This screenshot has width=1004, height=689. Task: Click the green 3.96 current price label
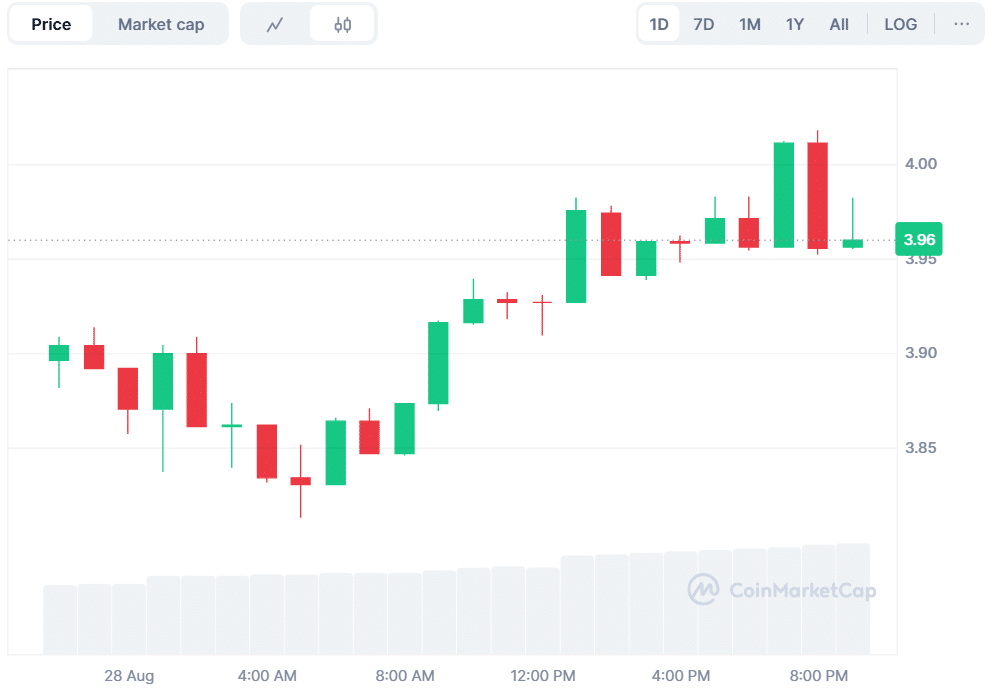coord(919,240)
